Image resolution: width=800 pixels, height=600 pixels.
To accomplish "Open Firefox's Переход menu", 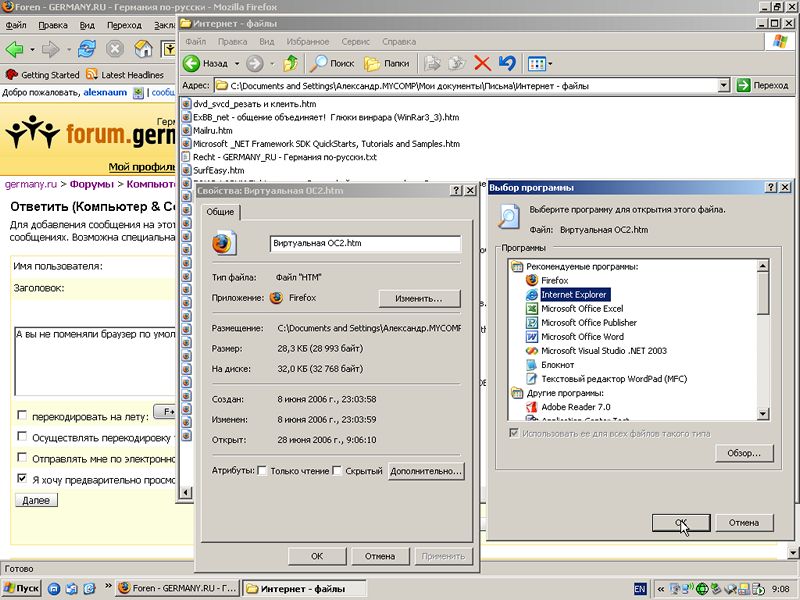I will click(x=124, y=25).
